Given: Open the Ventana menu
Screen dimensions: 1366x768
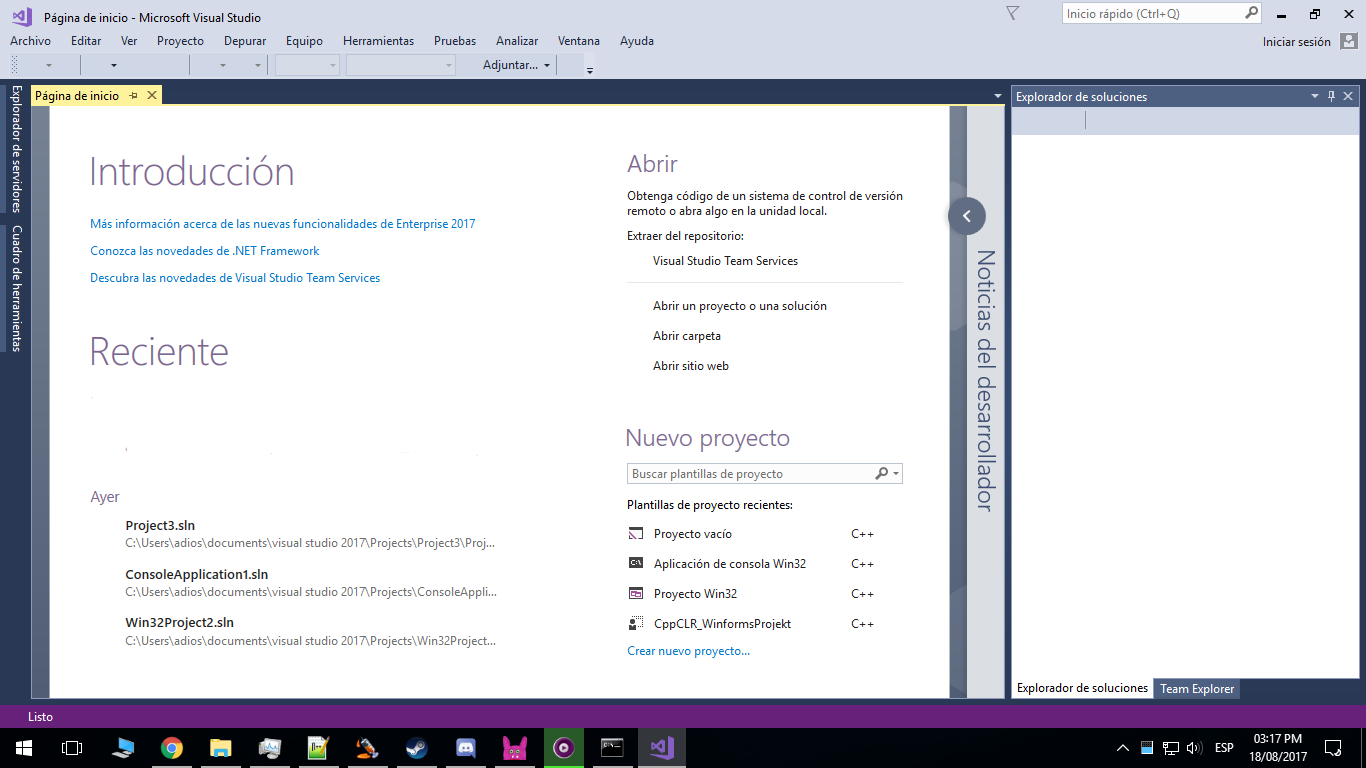Looking at the screenshot, I should [579, 41].
